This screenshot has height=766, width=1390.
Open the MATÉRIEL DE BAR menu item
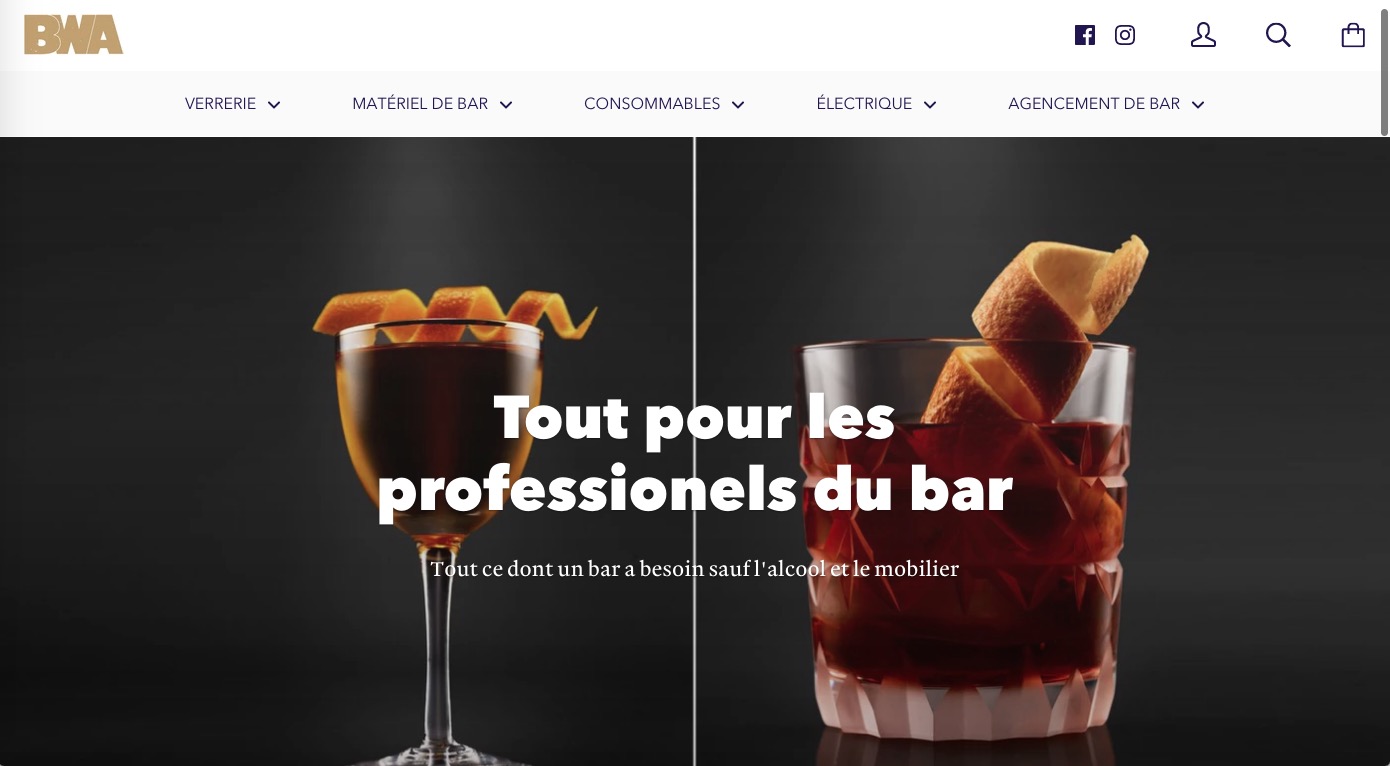[420, 104]
